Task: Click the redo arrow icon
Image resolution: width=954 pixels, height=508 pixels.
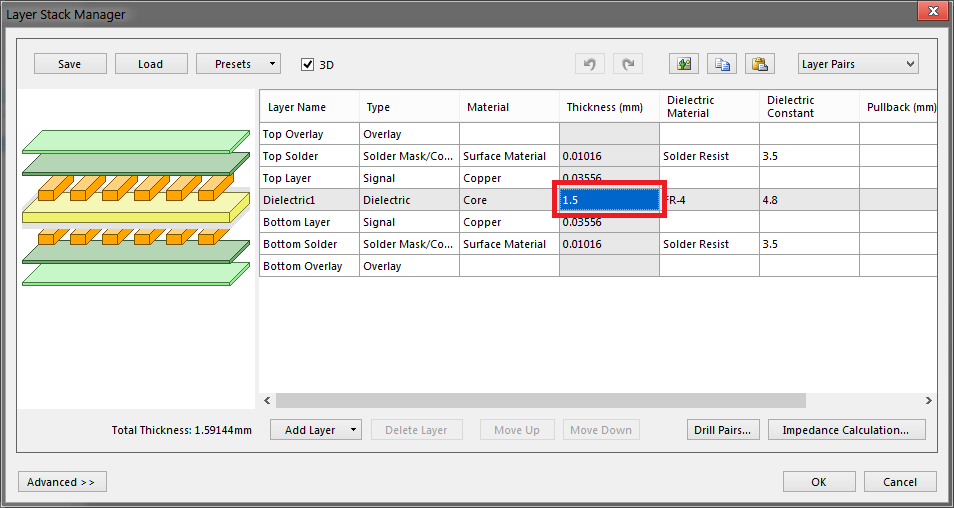Action: pos(627,64)
